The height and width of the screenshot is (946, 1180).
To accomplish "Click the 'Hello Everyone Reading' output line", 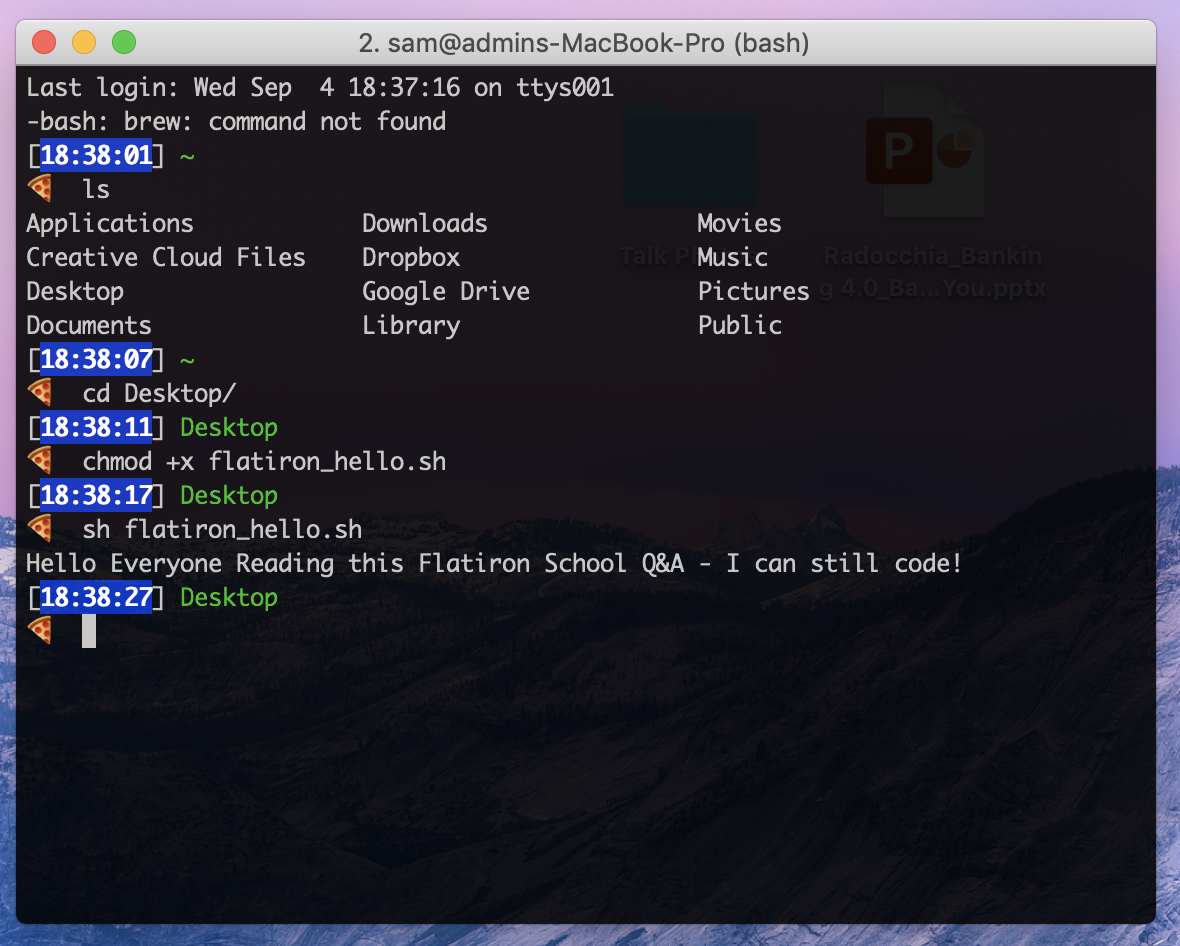I will click(494, 563).
